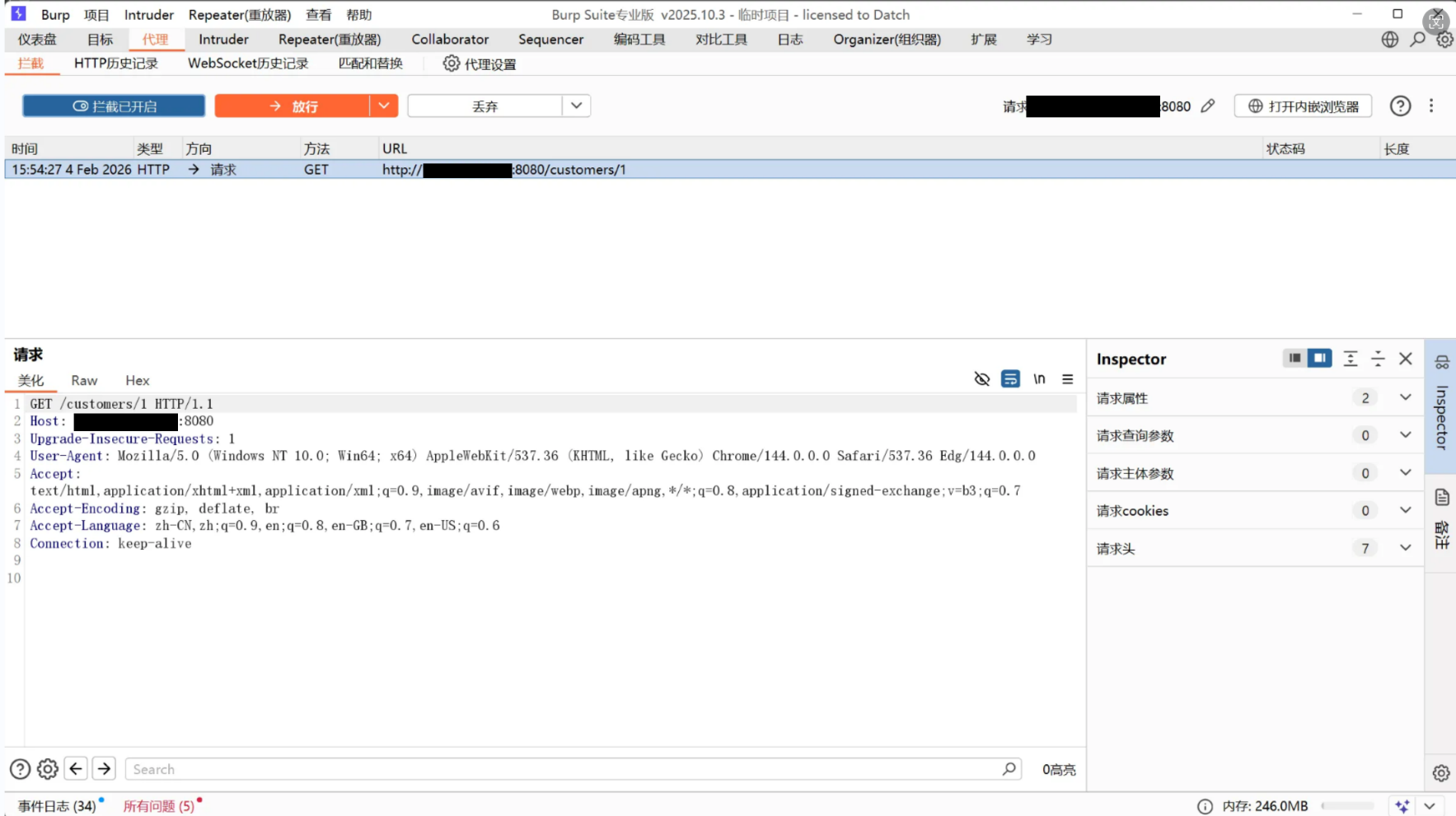The width and height of the screenshot is (1456, 816).
Task: Click the memory info icon in status bar
Action: 1205,806
